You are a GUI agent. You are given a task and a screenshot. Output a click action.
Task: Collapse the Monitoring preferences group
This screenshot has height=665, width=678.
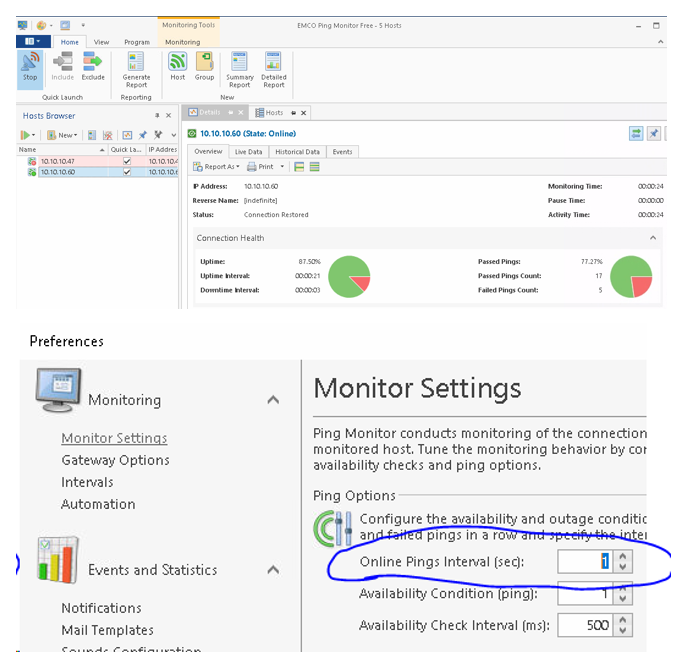click(x=273, y=400)
